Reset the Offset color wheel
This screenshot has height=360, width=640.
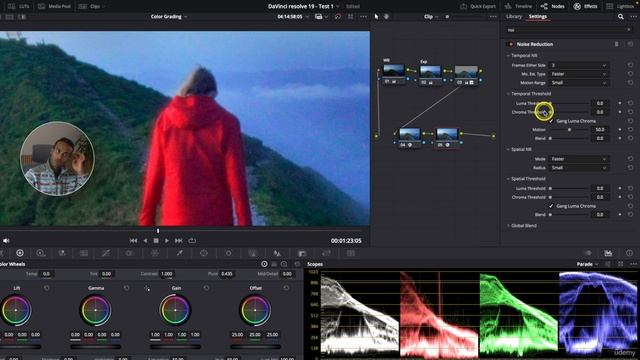pyautogui.click(x=286, y=288)
